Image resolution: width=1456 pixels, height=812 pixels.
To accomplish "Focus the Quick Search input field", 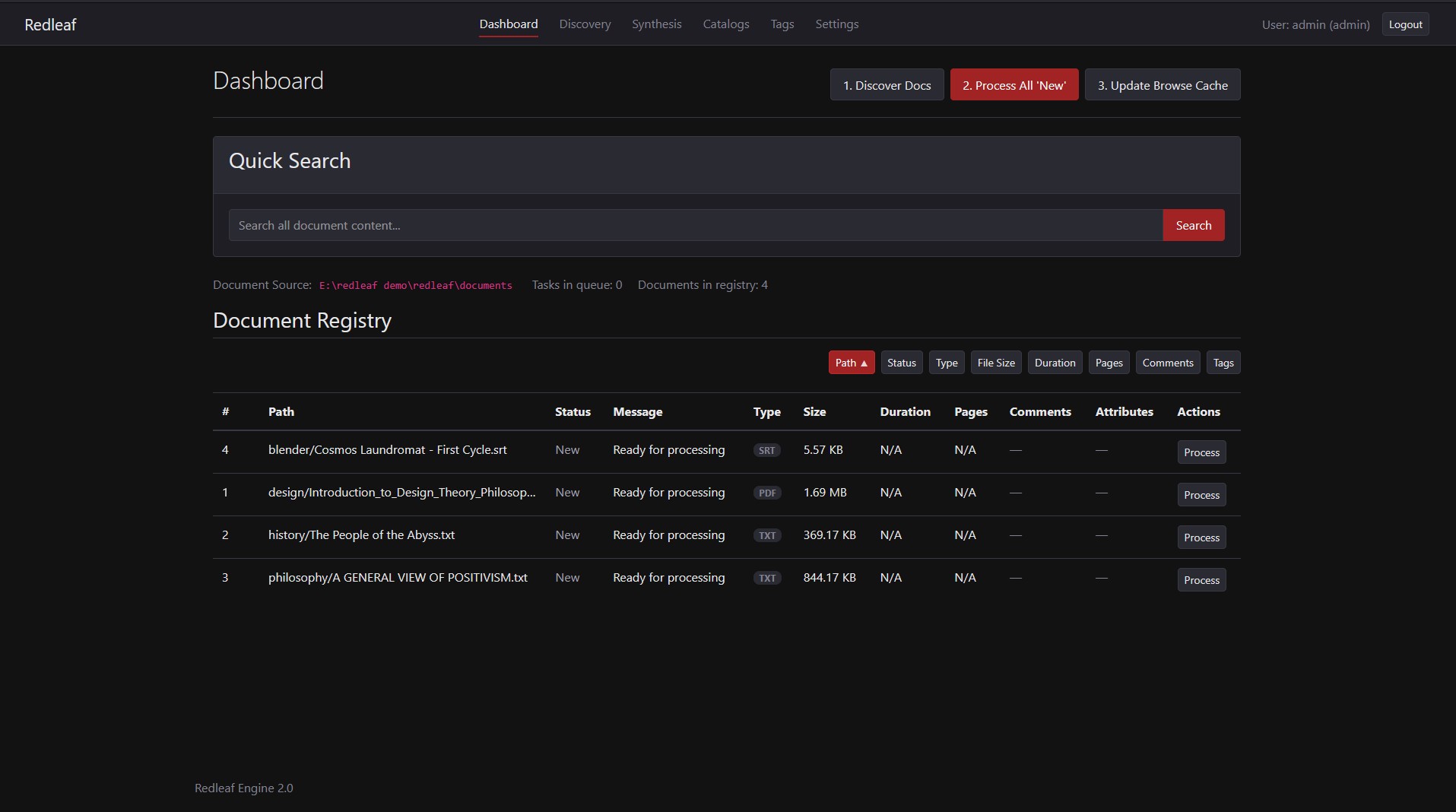I will tap(695, 226).
